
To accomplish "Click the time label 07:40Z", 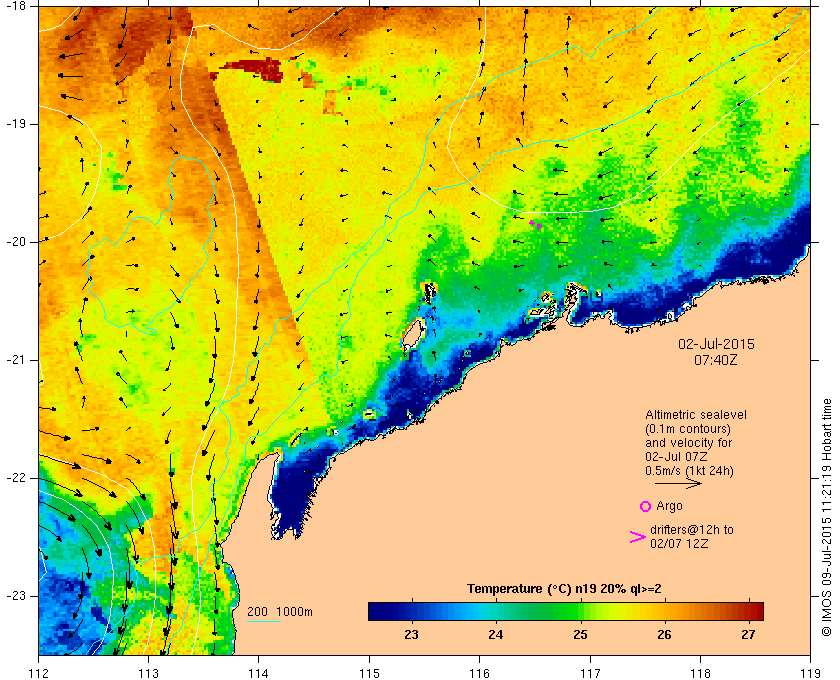I will 716,360.
